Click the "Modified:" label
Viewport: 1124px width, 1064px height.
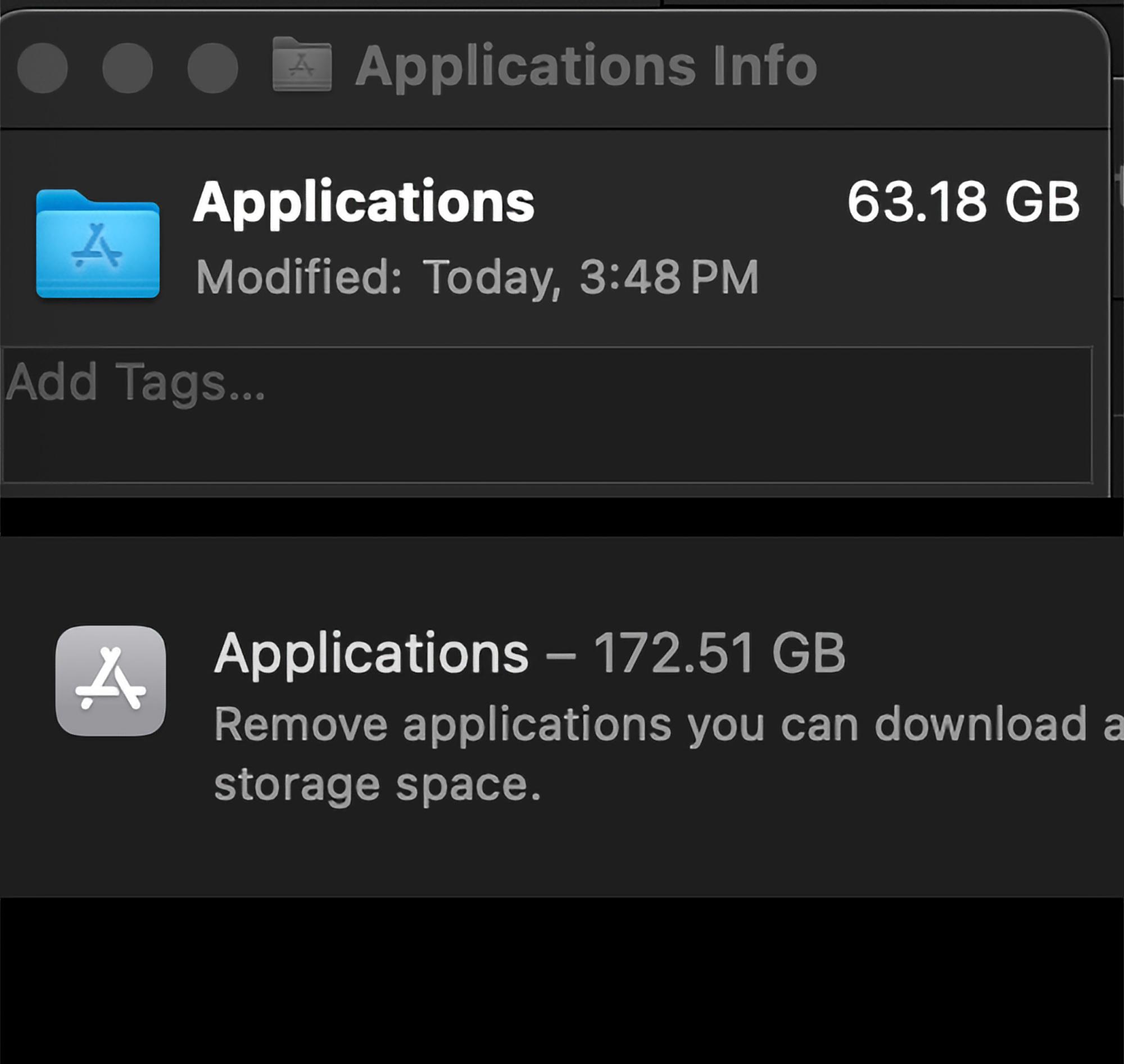pyautogui.click(x=299, y=278)
